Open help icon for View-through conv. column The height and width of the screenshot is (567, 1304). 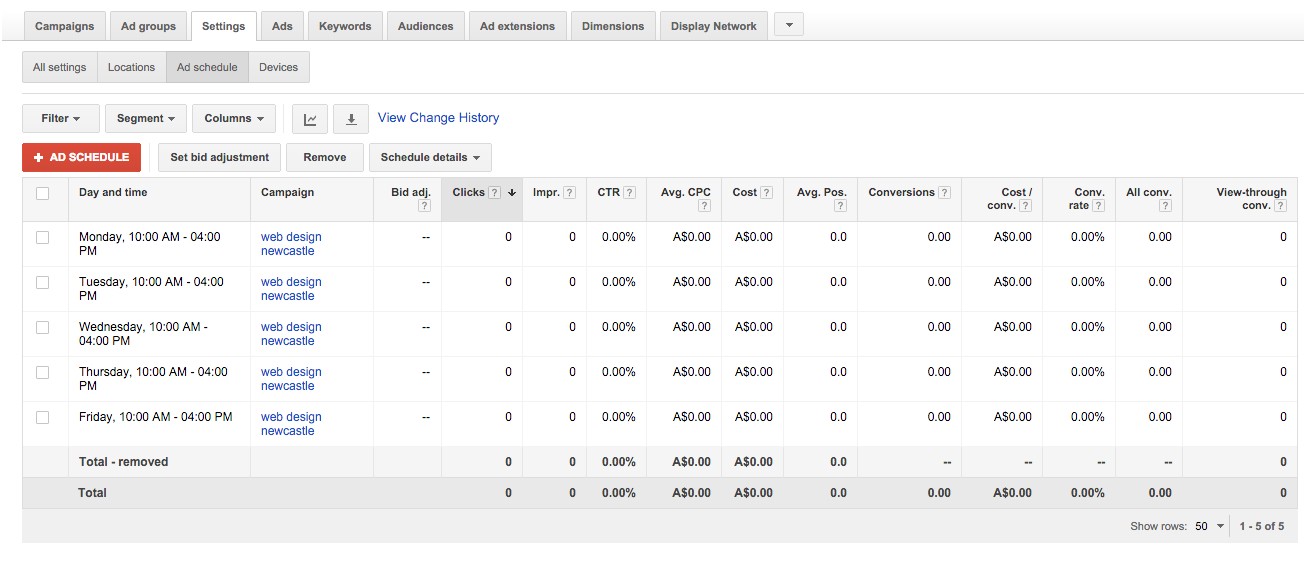click(1281, 206)
